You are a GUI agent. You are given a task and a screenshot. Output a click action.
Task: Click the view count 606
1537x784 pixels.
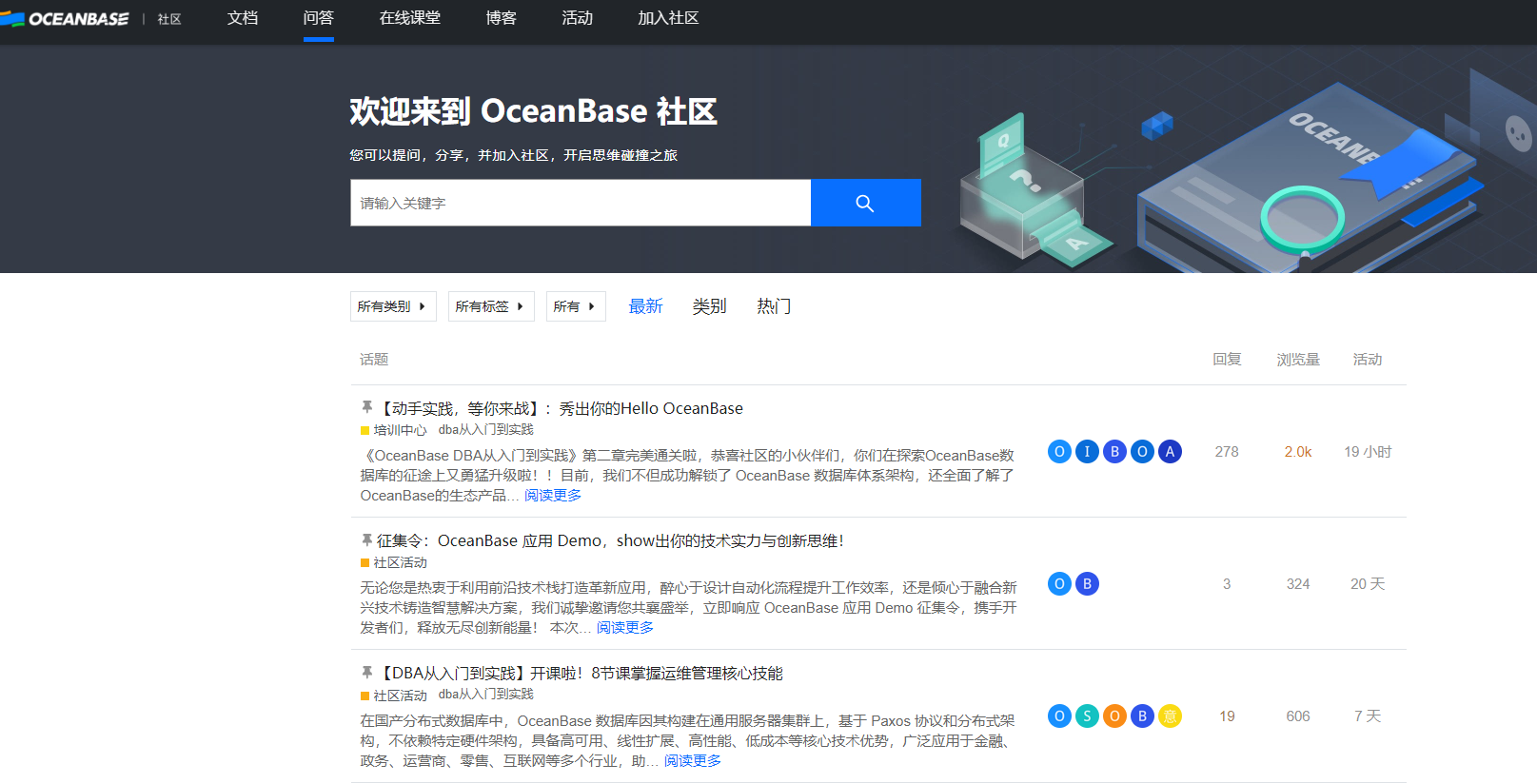(x=1298, y=715)
